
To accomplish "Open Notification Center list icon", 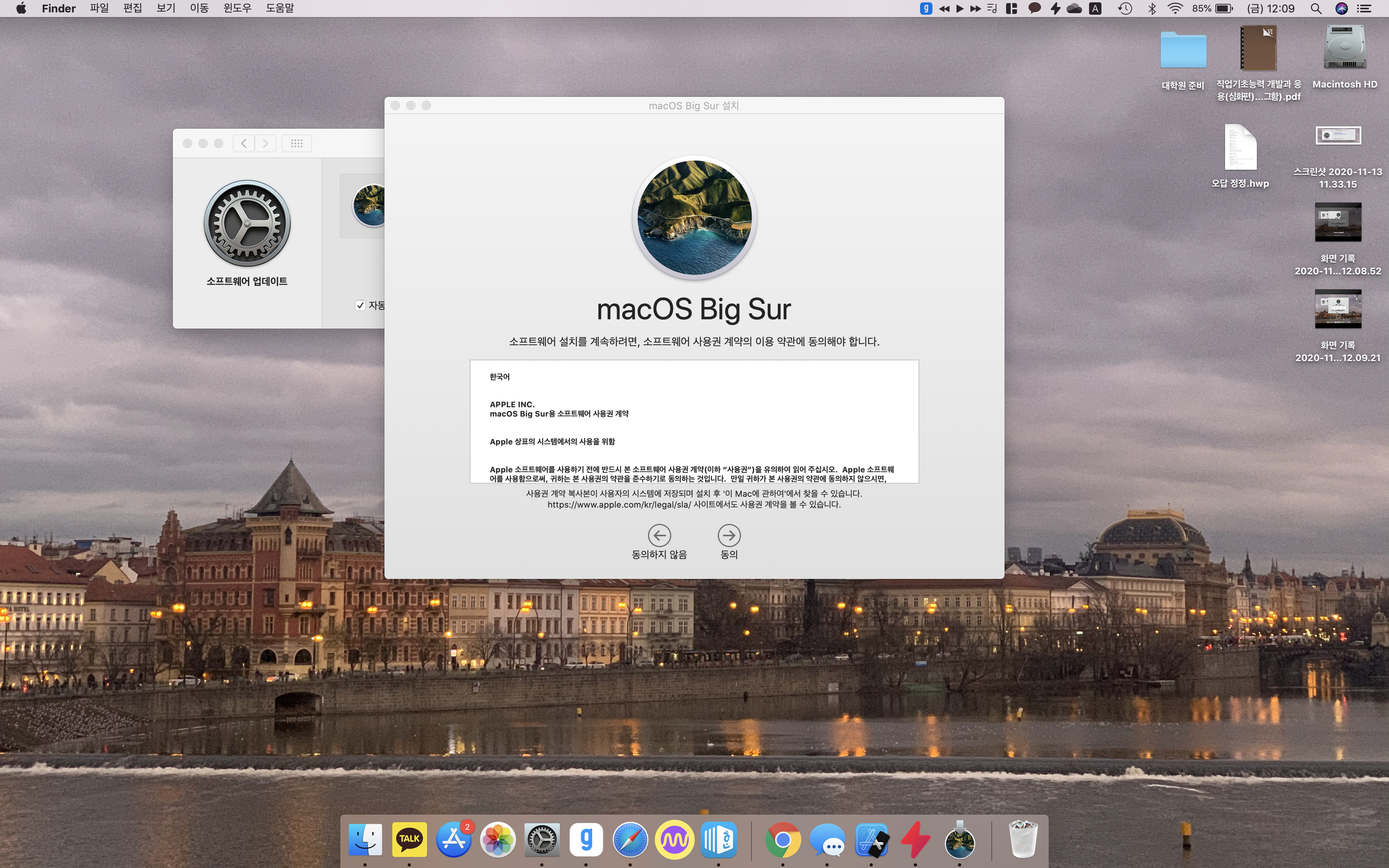I will [1364, 8].
